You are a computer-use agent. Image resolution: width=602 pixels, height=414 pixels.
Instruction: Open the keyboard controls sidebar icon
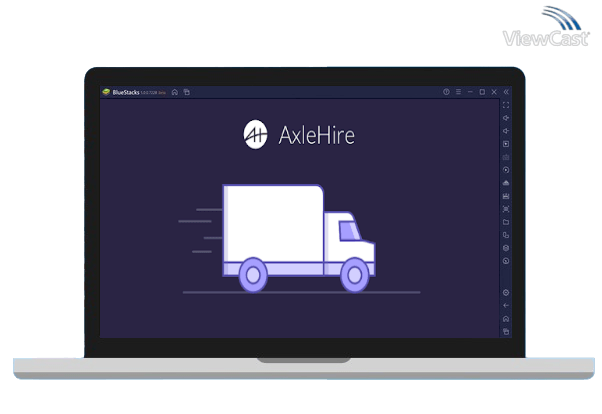click(x=506, y=157)
